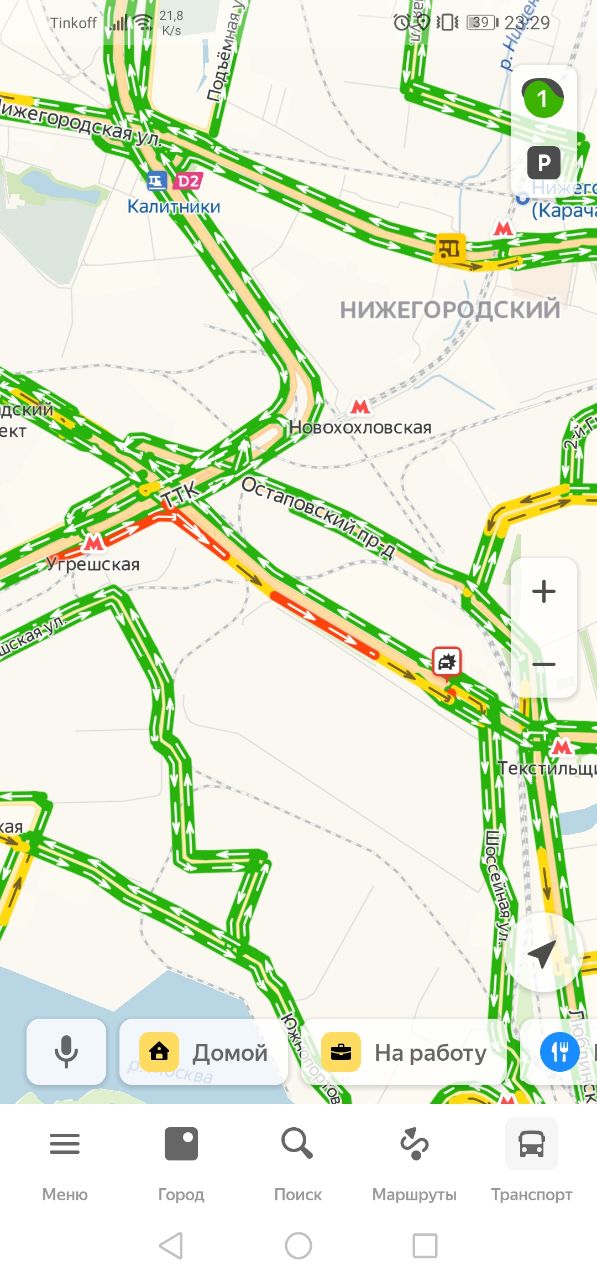Zoom in with the plus button
The image size is (597, 1280).
point(543,592)
